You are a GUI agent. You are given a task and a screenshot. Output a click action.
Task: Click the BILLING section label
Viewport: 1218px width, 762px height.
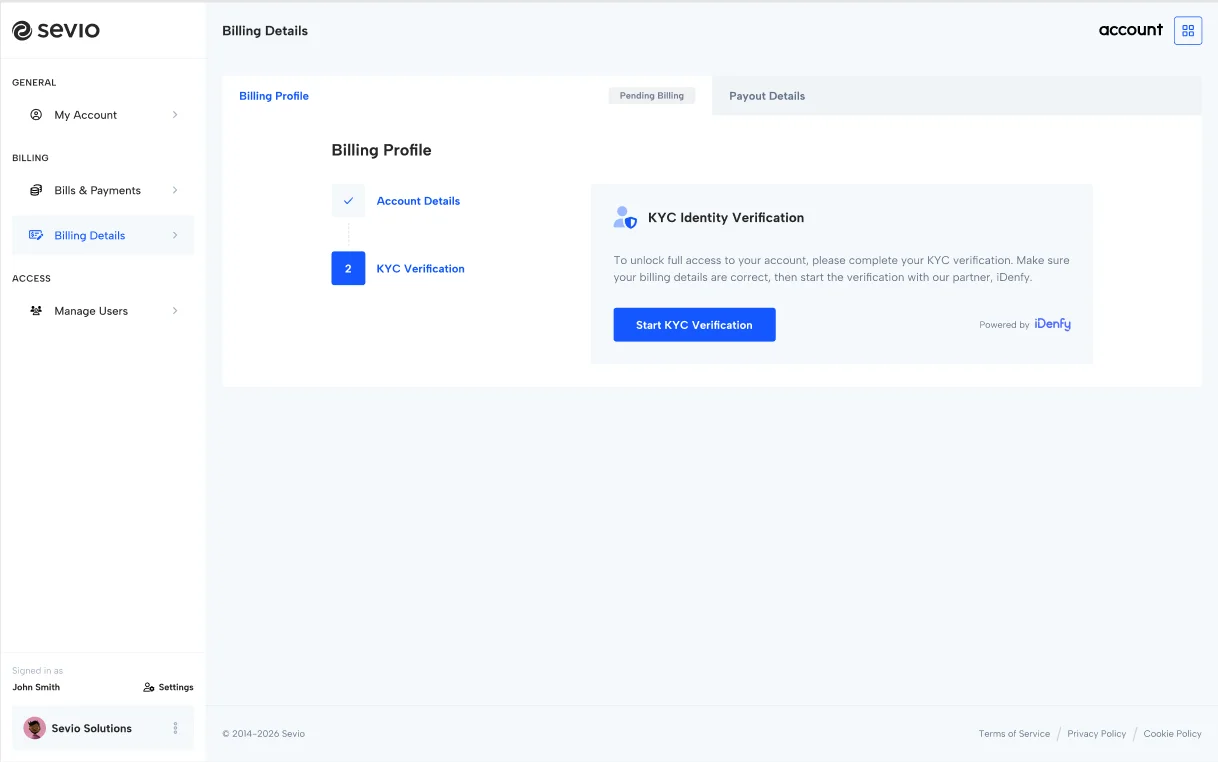tap(30, 158)
